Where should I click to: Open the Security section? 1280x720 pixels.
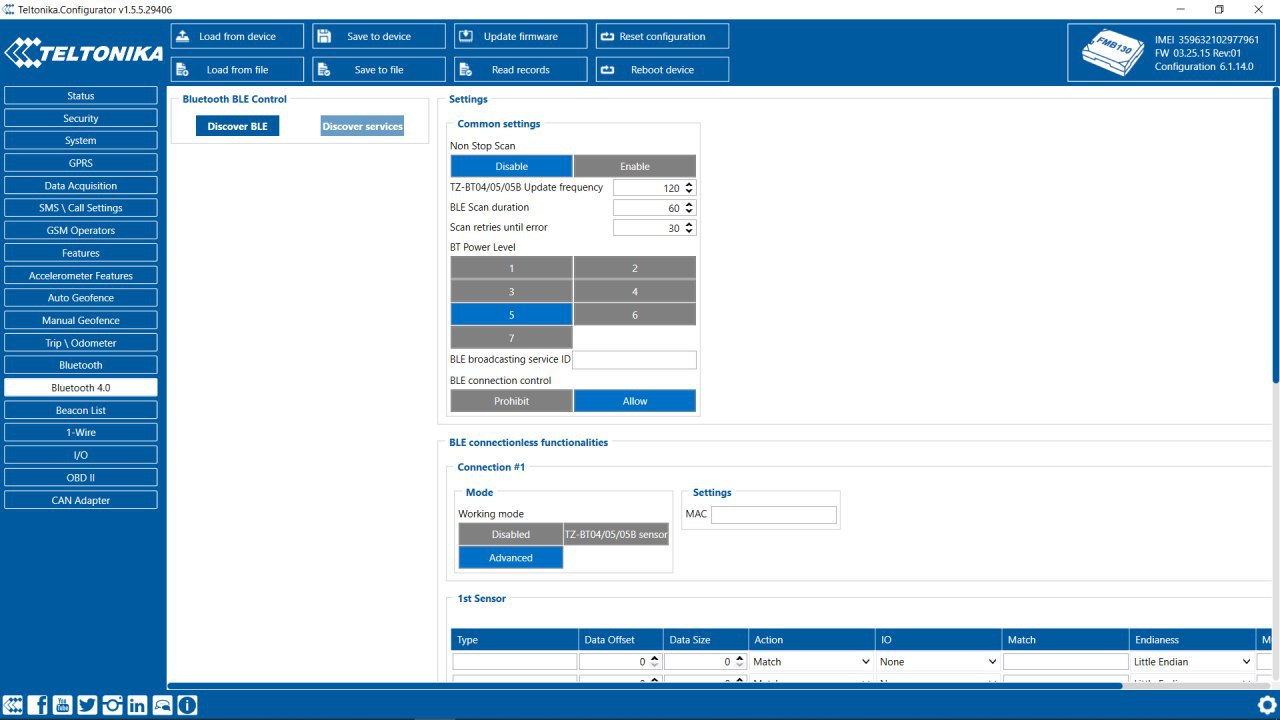(81, 118)
